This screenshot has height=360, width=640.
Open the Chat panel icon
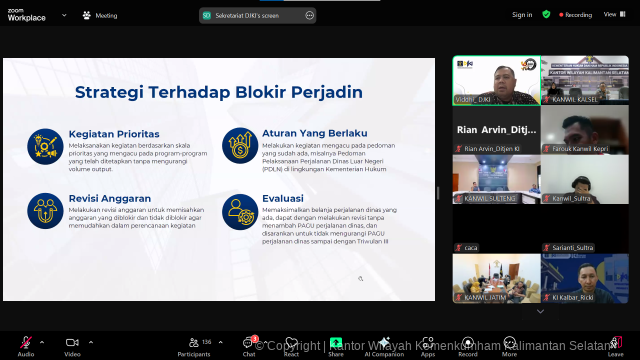point(248,343)
